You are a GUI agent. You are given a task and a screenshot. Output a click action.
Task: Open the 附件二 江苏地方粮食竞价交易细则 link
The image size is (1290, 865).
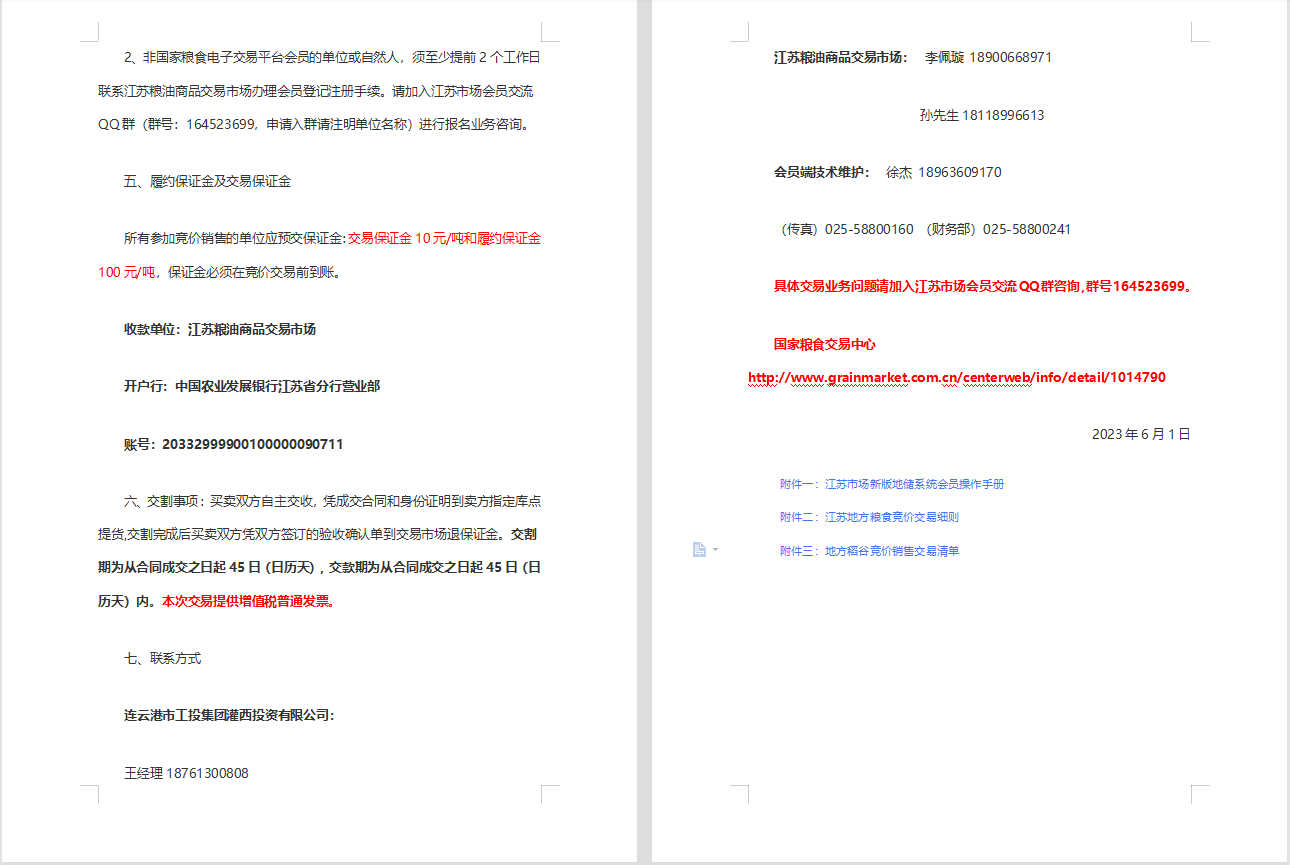[x=869, y=517]
